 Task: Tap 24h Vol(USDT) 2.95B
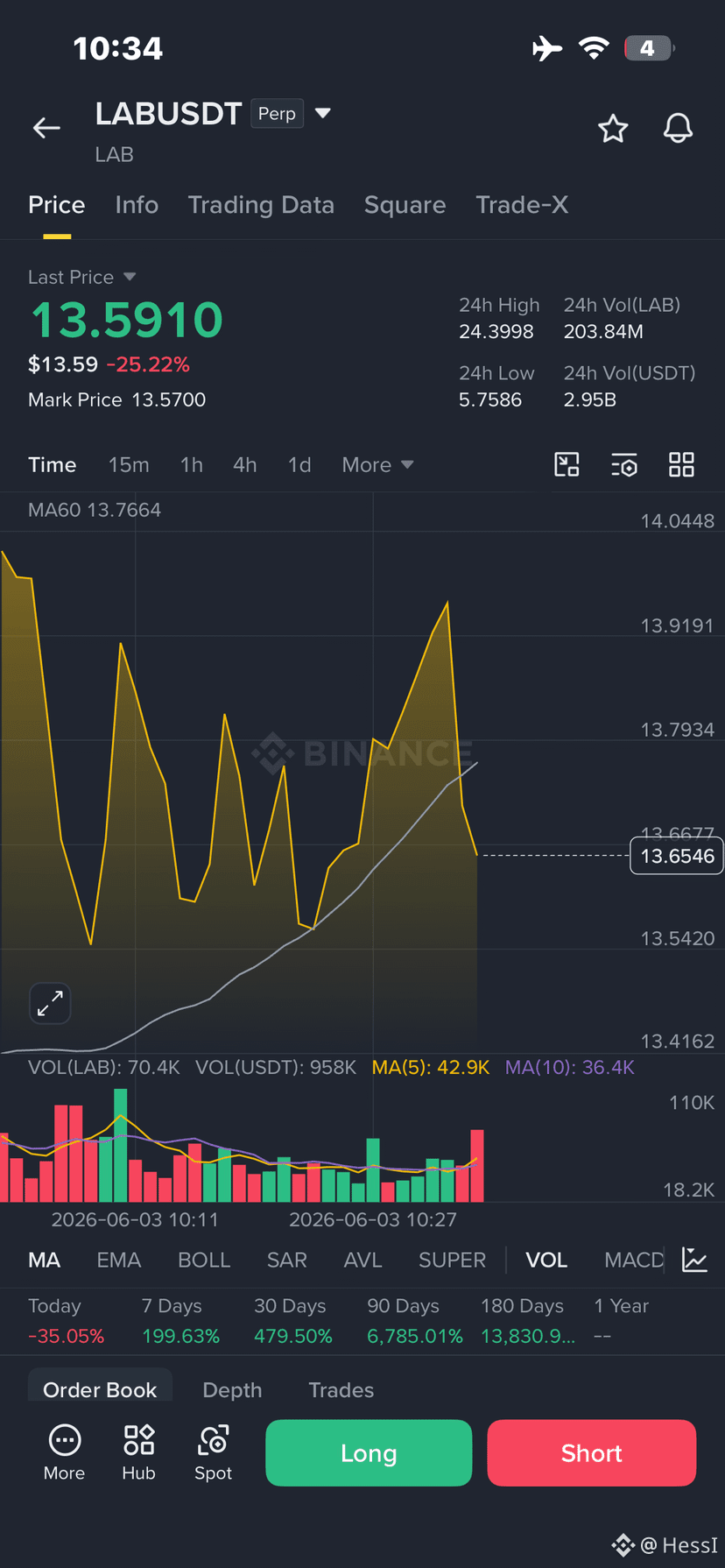coord(590,400)
